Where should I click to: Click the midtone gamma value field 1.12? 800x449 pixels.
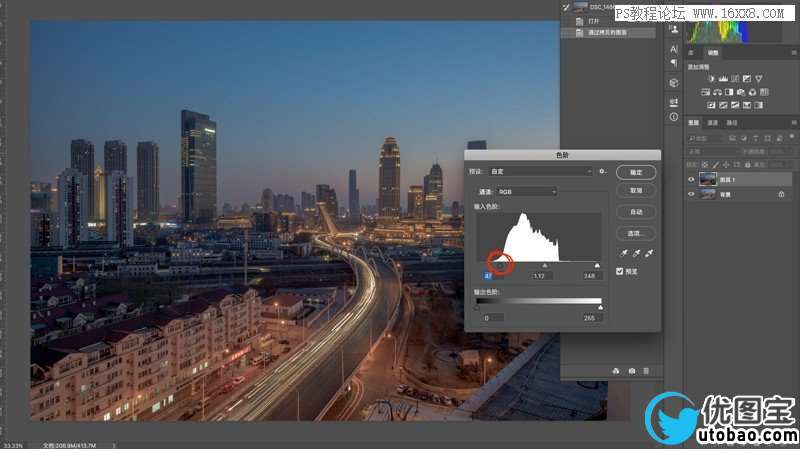(x=542, y=276)
